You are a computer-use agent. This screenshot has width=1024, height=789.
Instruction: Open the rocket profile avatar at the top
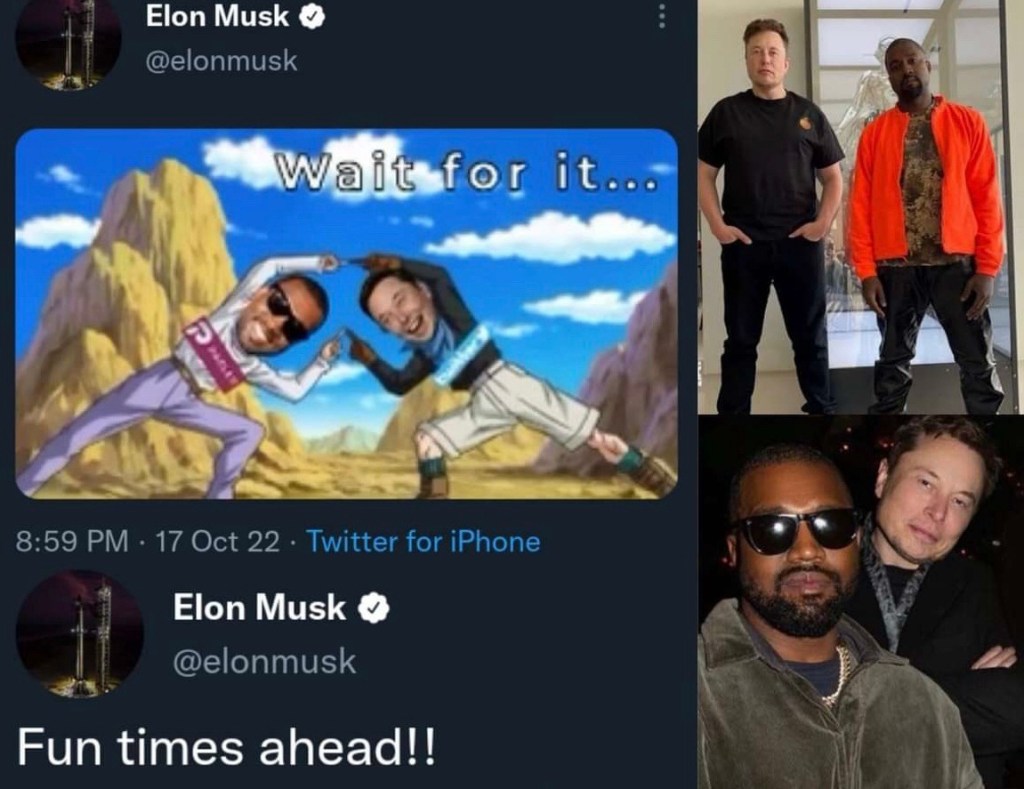point(68,44)
